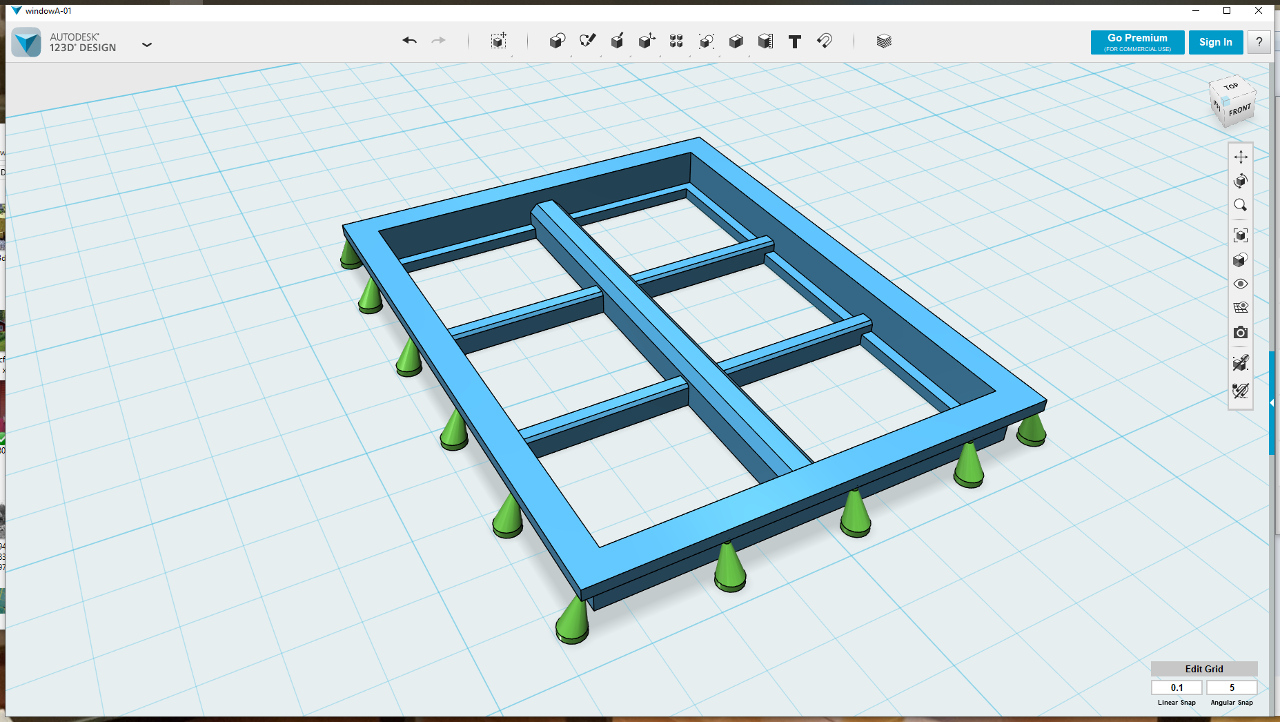Open the Primitives menu
Screen dimensions: 1280x722
pos(558,41)
